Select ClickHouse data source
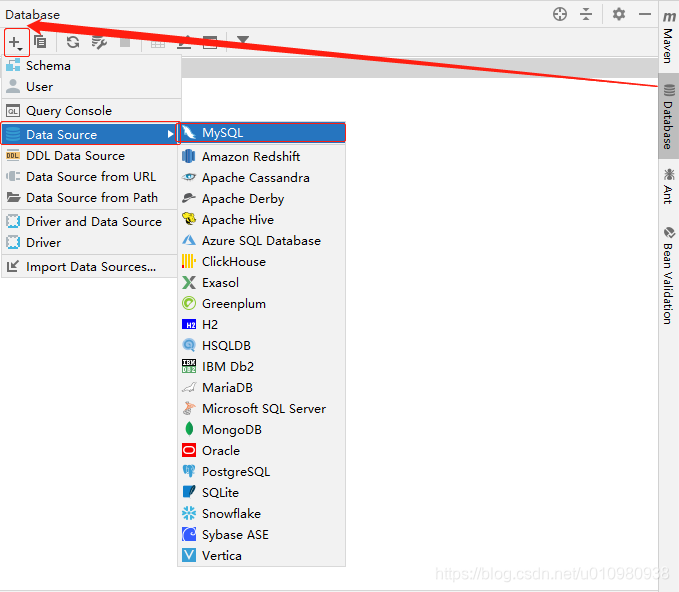The height and width of the screenshot is (592, 679). pos(262,262)
